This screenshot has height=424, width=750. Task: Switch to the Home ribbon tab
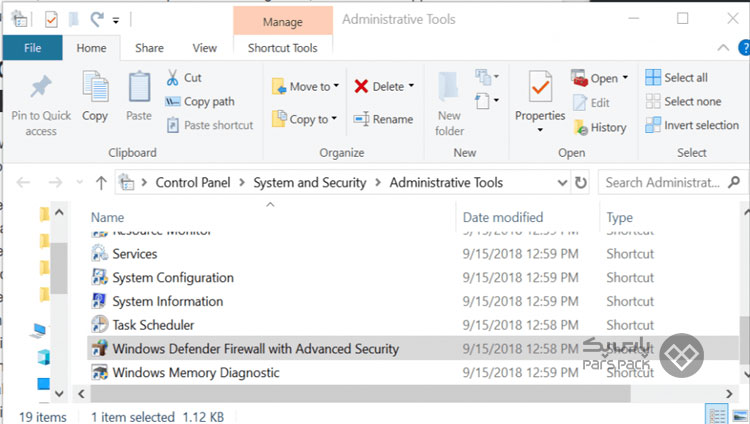pyautogui.click(x=91, y=48)
